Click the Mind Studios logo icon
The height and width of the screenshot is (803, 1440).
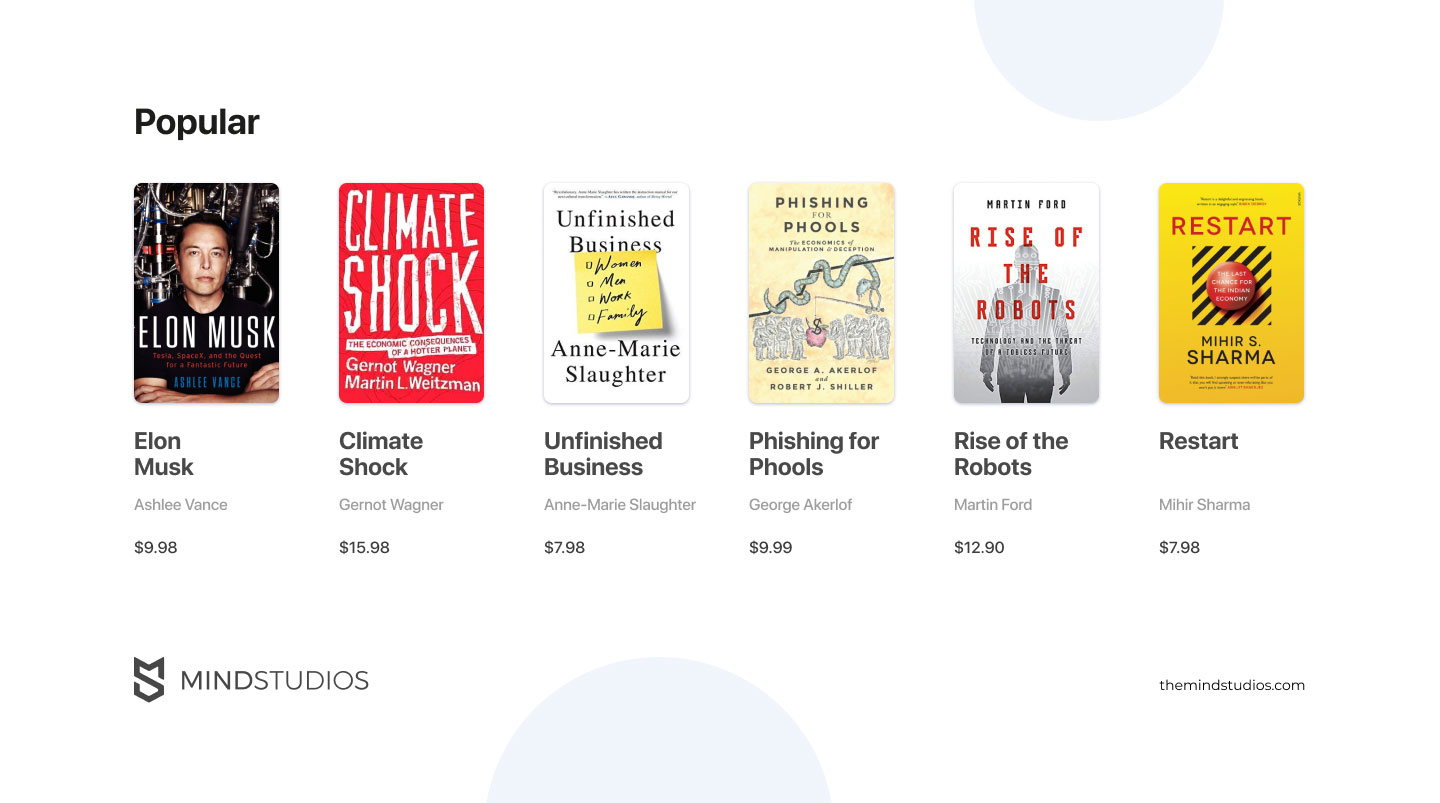point(149,679)
